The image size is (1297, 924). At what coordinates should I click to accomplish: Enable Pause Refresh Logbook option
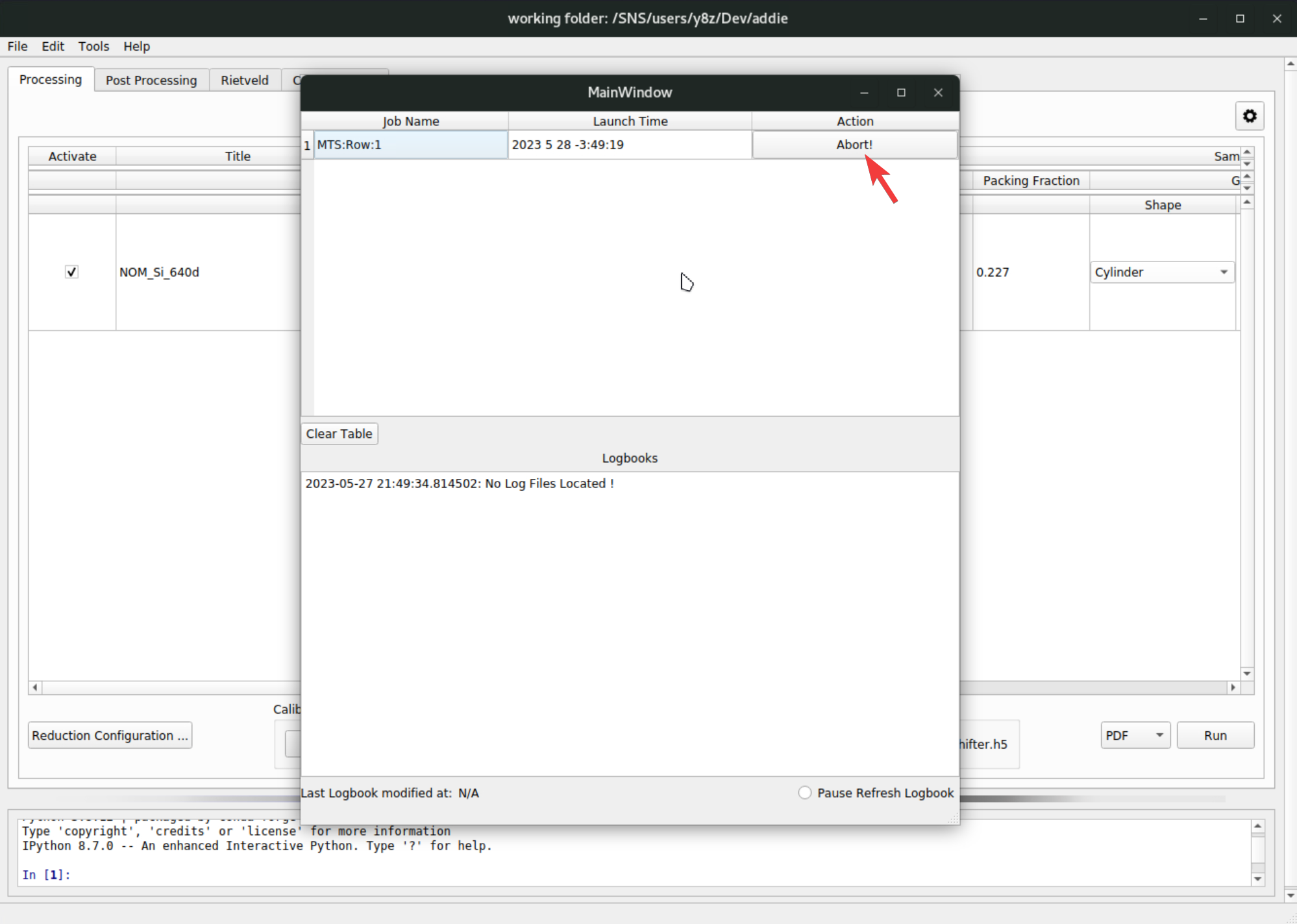coord(805,793)
